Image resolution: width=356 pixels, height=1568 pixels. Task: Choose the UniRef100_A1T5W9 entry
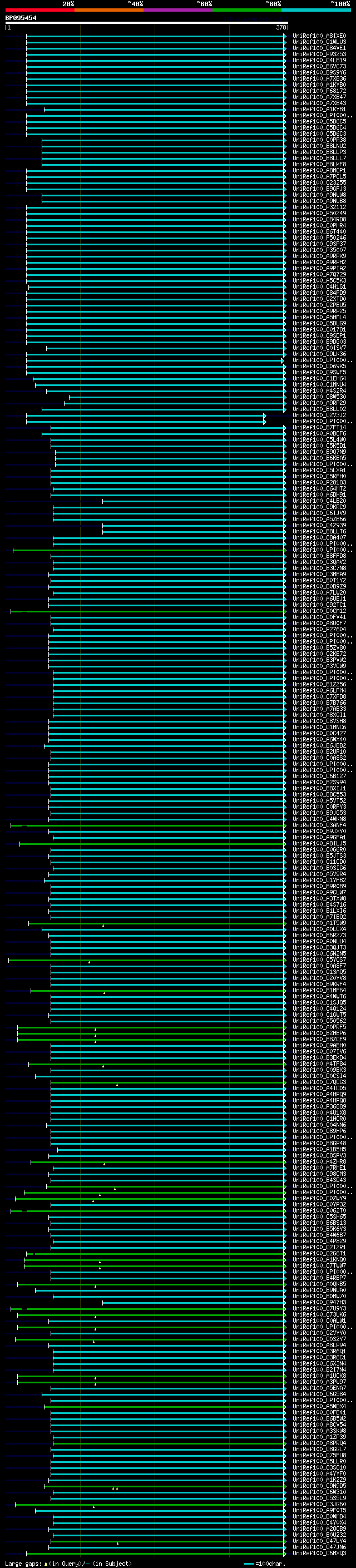coord(319,923)
